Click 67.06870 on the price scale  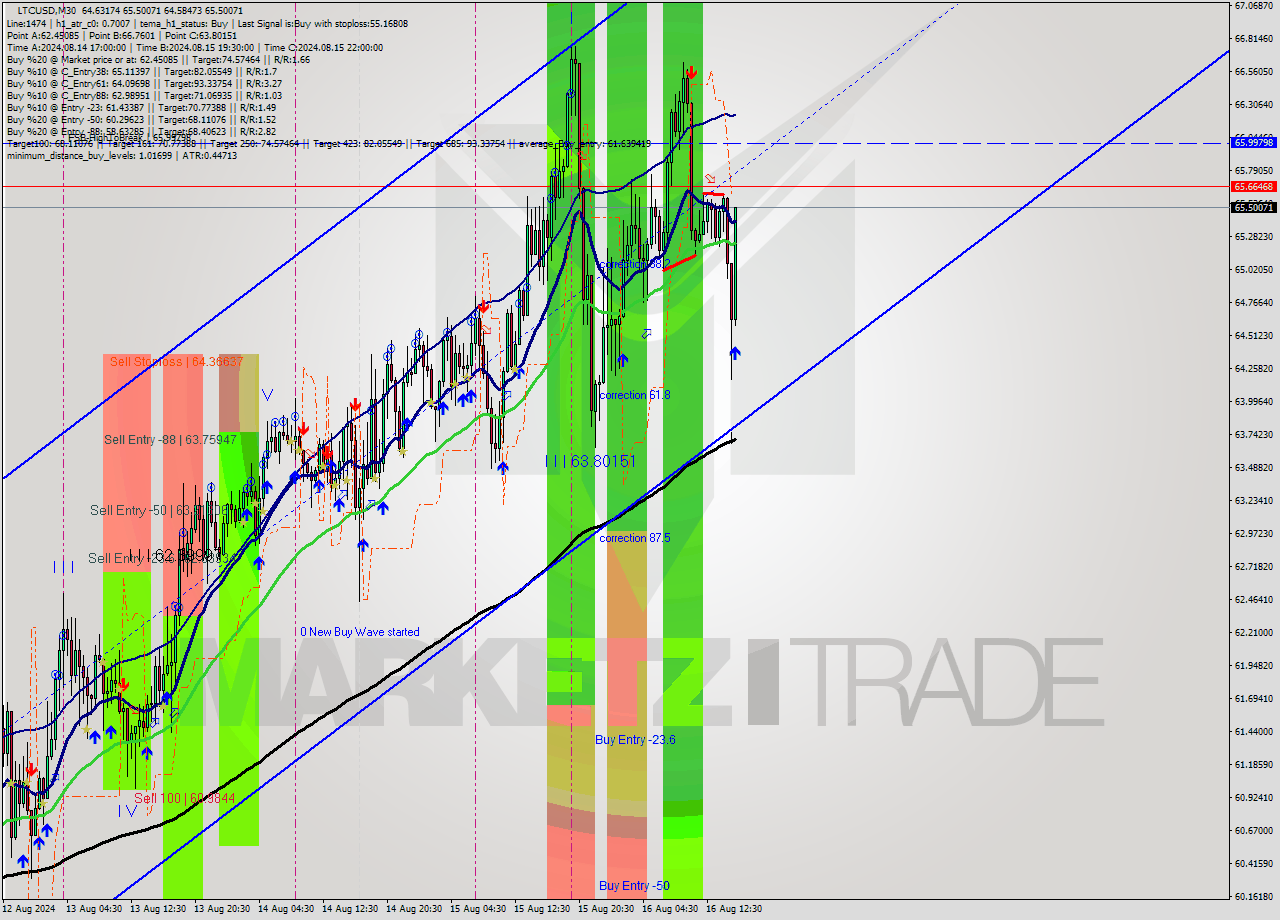(1253, 6)
